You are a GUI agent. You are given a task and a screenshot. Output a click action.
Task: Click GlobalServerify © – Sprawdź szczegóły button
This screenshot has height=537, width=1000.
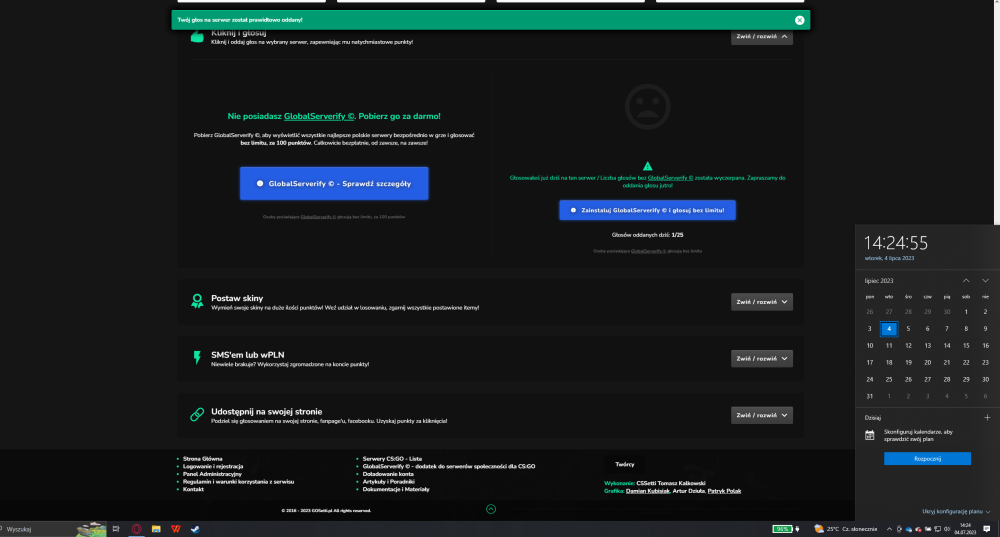coord(334,184)
